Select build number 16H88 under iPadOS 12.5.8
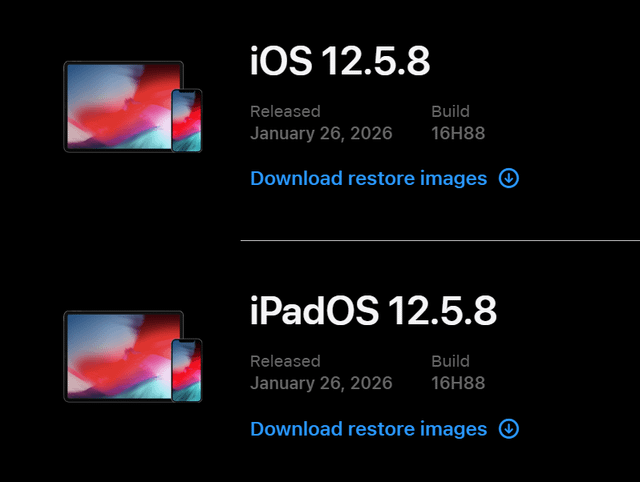Image resolution: width=640 pixels, height=482 pixels. (458, 383)
